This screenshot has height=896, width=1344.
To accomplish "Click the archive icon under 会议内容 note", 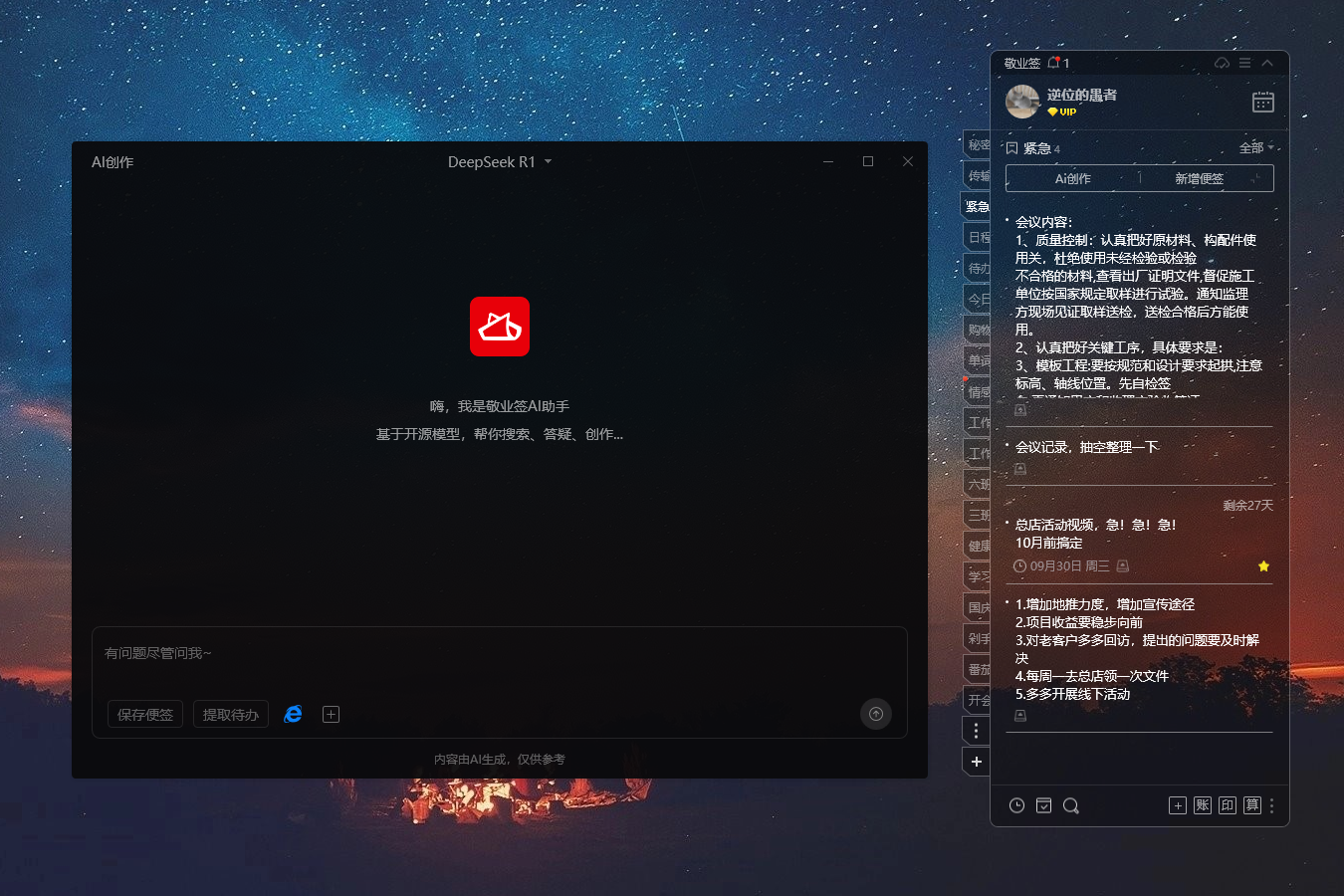I will tap(1020, 410).
